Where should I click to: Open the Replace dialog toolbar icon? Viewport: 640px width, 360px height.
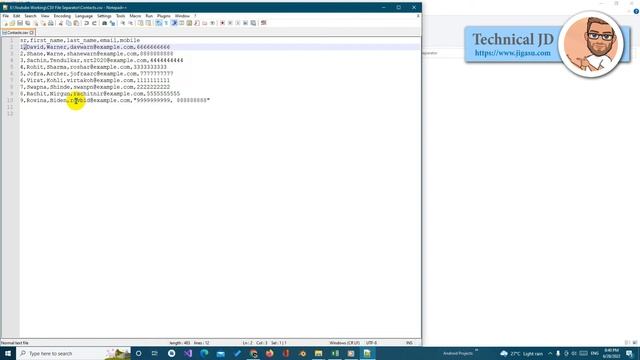coord(113,23)
